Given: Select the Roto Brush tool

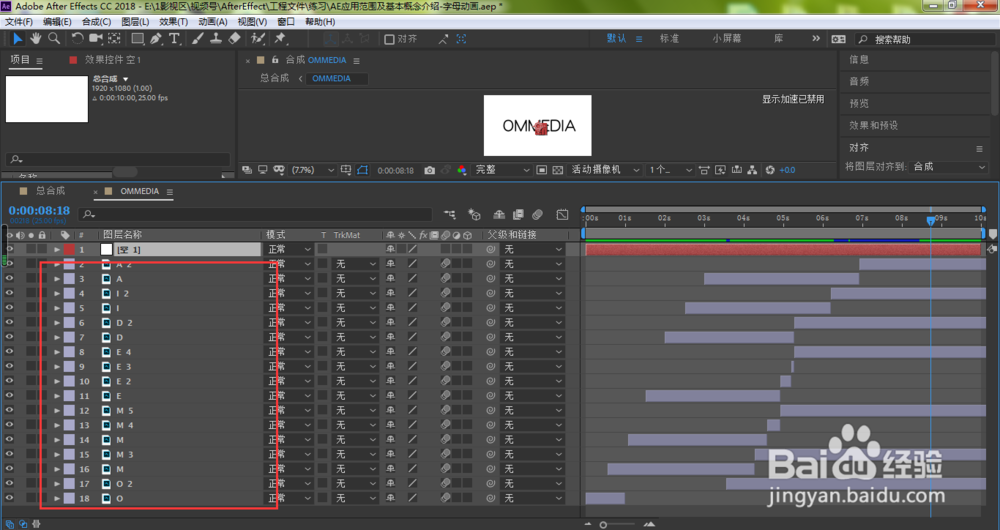Looking at the screenshot, I should pos(258,39).
